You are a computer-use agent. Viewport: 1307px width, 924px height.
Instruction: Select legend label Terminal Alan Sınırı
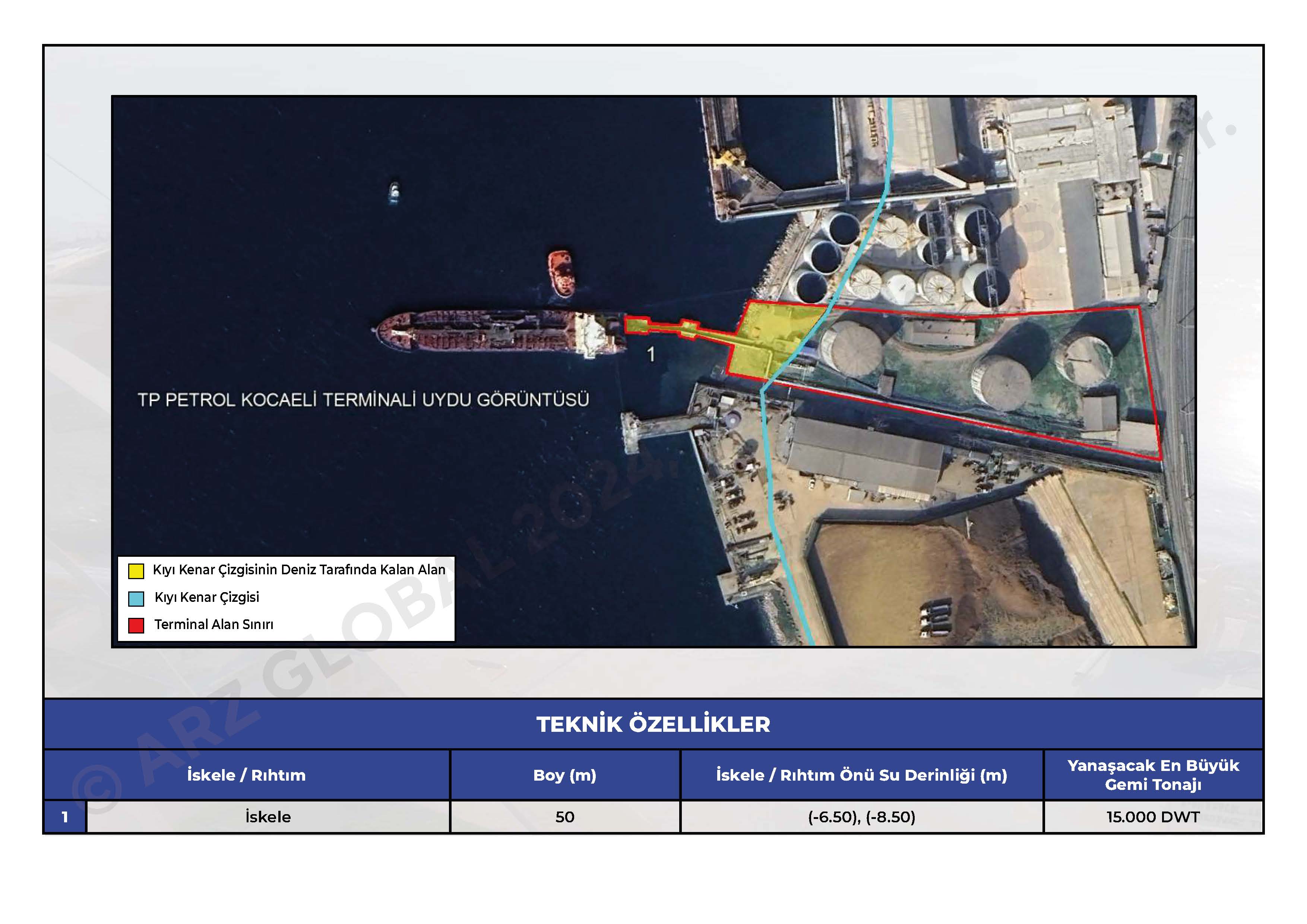click(x=213, y=624)
